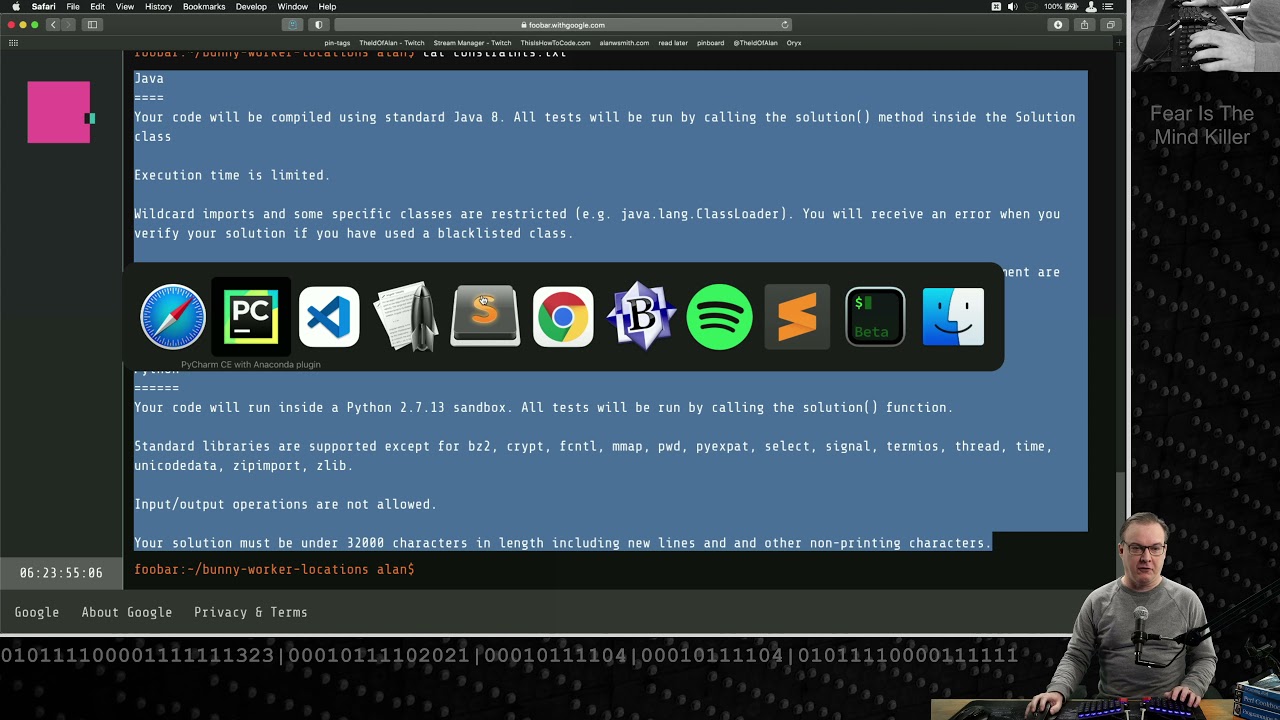The height and width of the screenshot is (720, 1280).
Task: Open the Ghostery extension ghost icon
Action: click(x=292, y=25)
